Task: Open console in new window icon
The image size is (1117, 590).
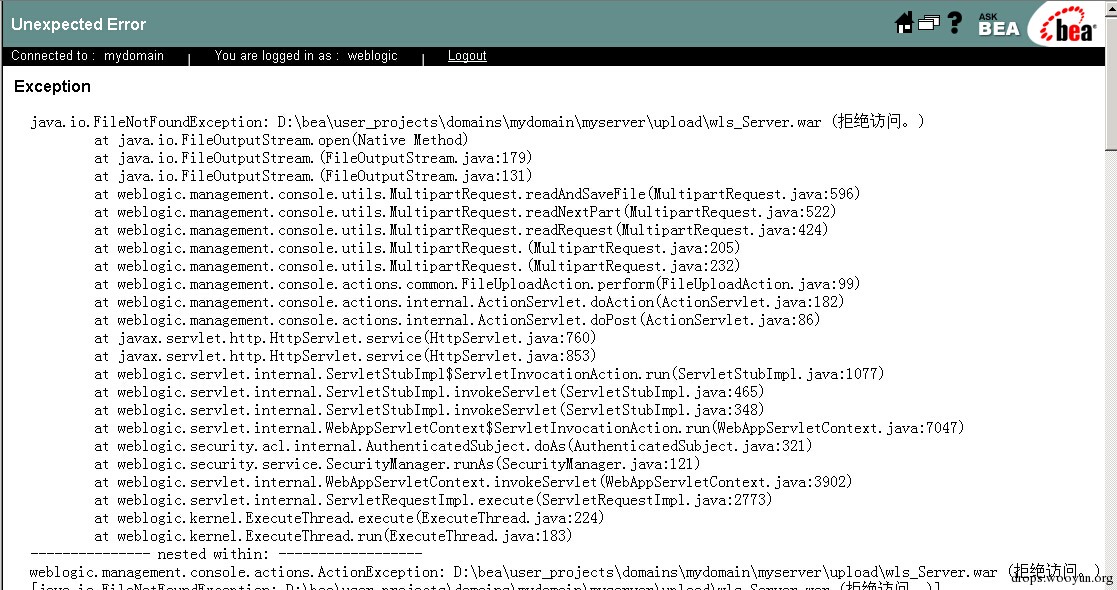Action: pos(929,23)
